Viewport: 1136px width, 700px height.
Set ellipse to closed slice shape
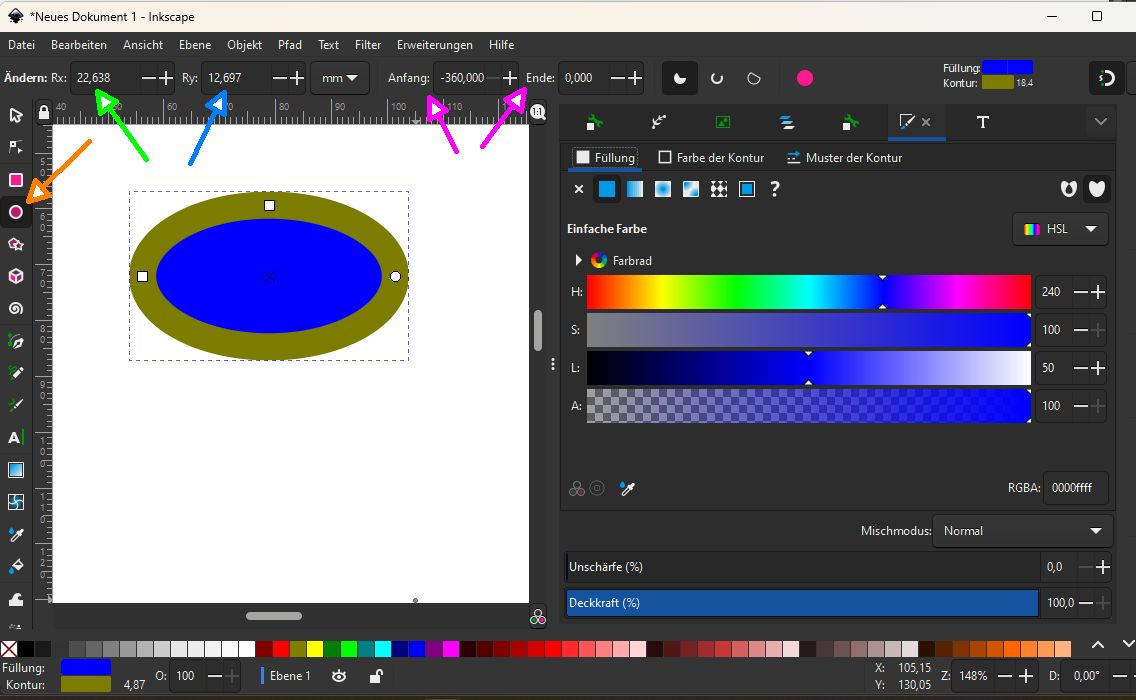(680, 78)
